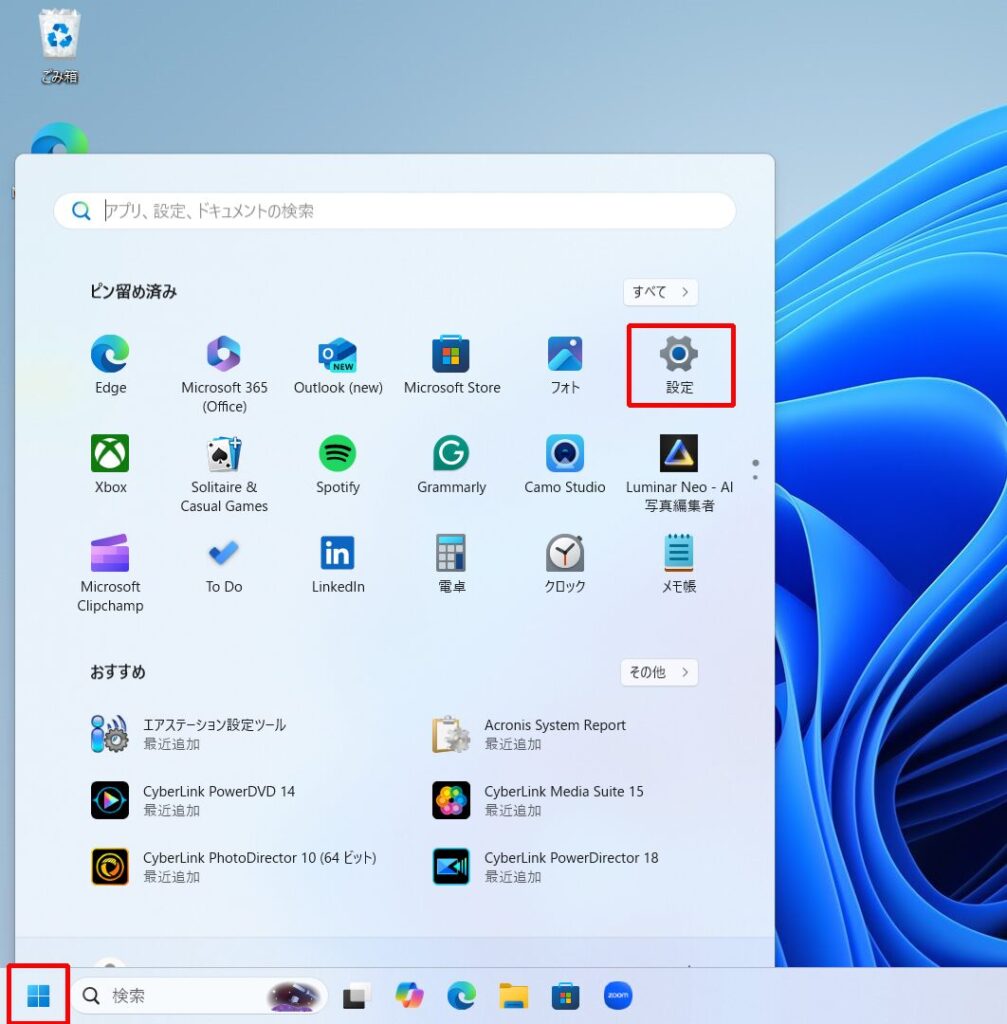Select the ごみ箱 desktop icon
Viewport: 1007px width, 1024px height.
tap(59, 47)
